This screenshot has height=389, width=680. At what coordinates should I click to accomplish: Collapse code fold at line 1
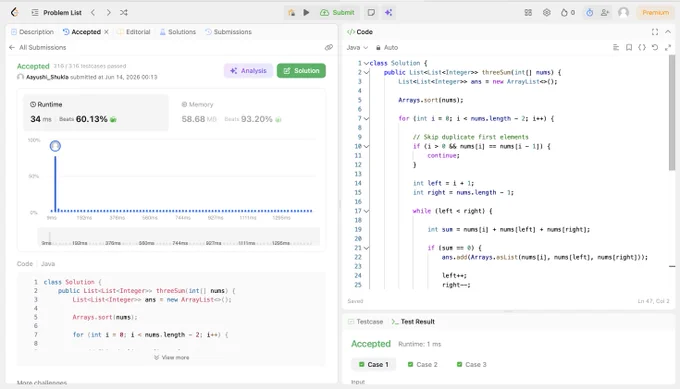366,63
